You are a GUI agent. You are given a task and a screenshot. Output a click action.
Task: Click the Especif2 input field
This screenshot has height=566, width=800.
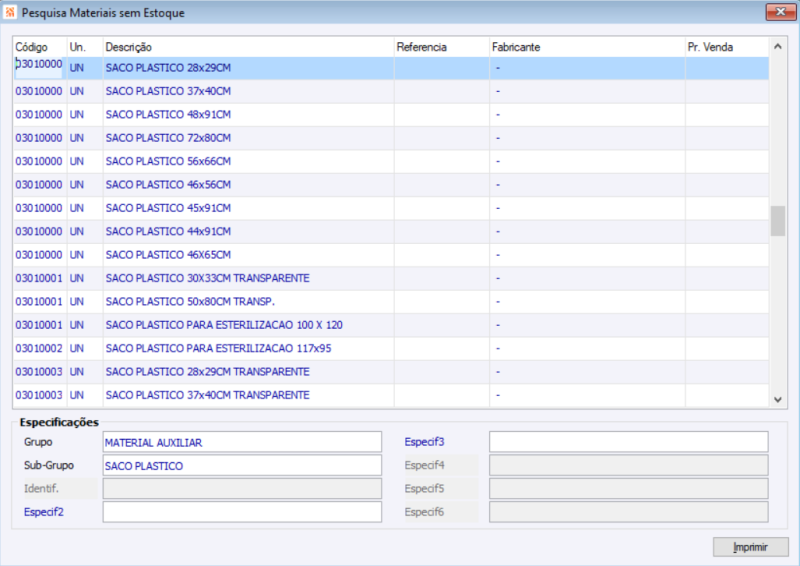pos(242,512)
